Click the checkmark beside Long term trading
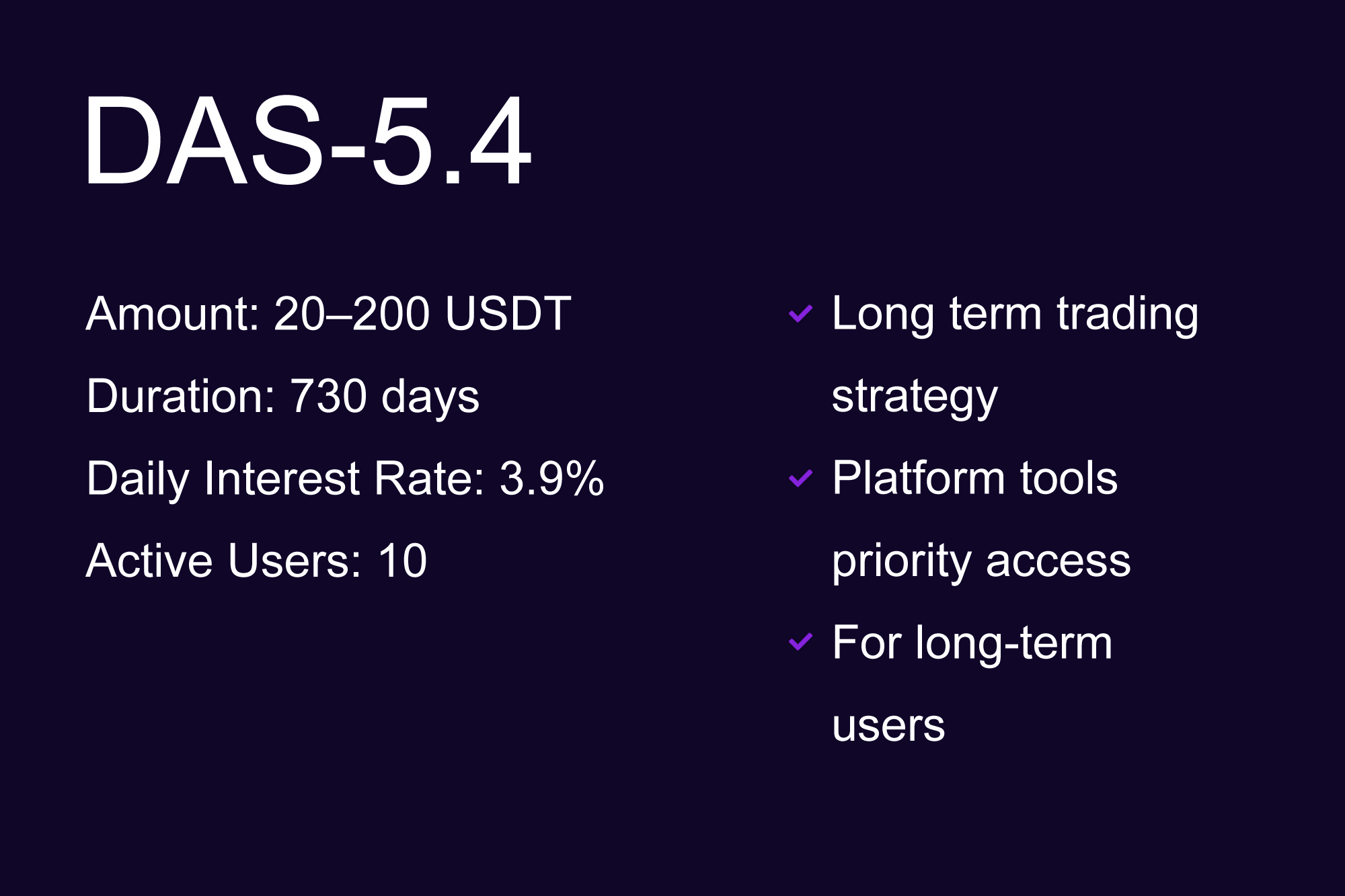This screenshot has width=1345, height=896. pyautogui.click(x=800, y=314)
